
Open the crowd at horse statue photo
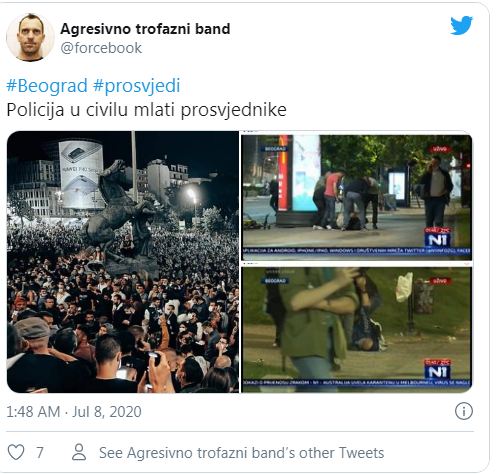(123, 262)
